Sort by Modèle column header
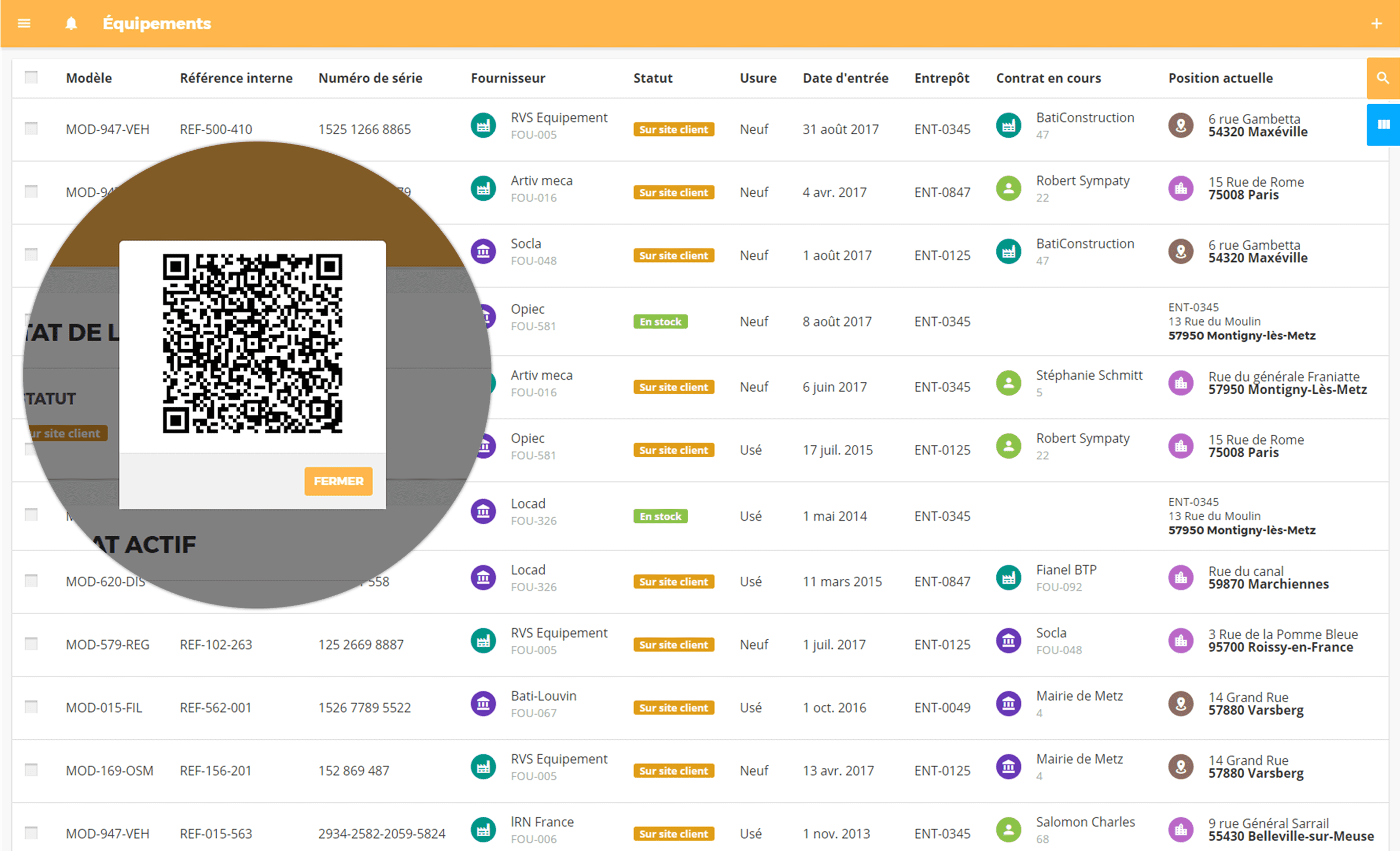 (x=89, y=78)
